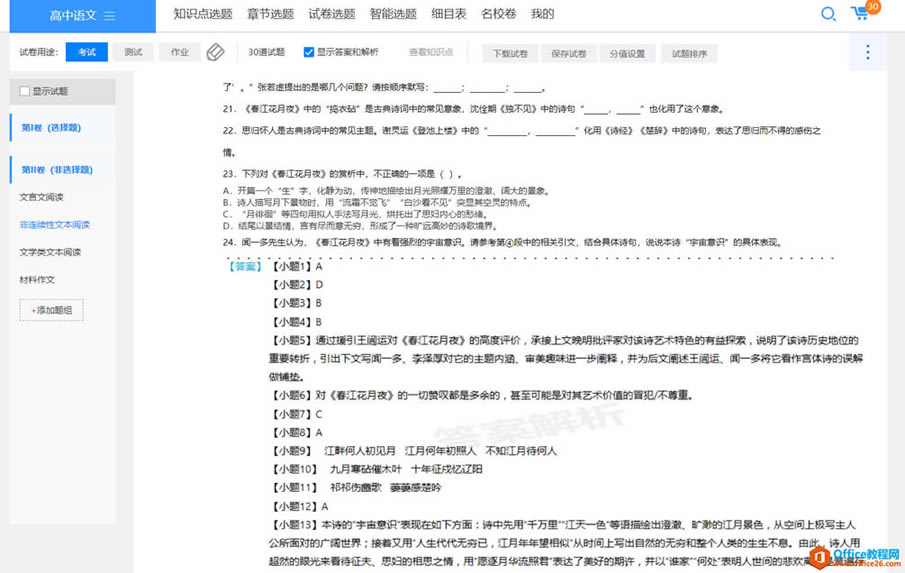Screen dimensions: 905x573
Task: Click the 【答案】 label
Action: (245, 267)
